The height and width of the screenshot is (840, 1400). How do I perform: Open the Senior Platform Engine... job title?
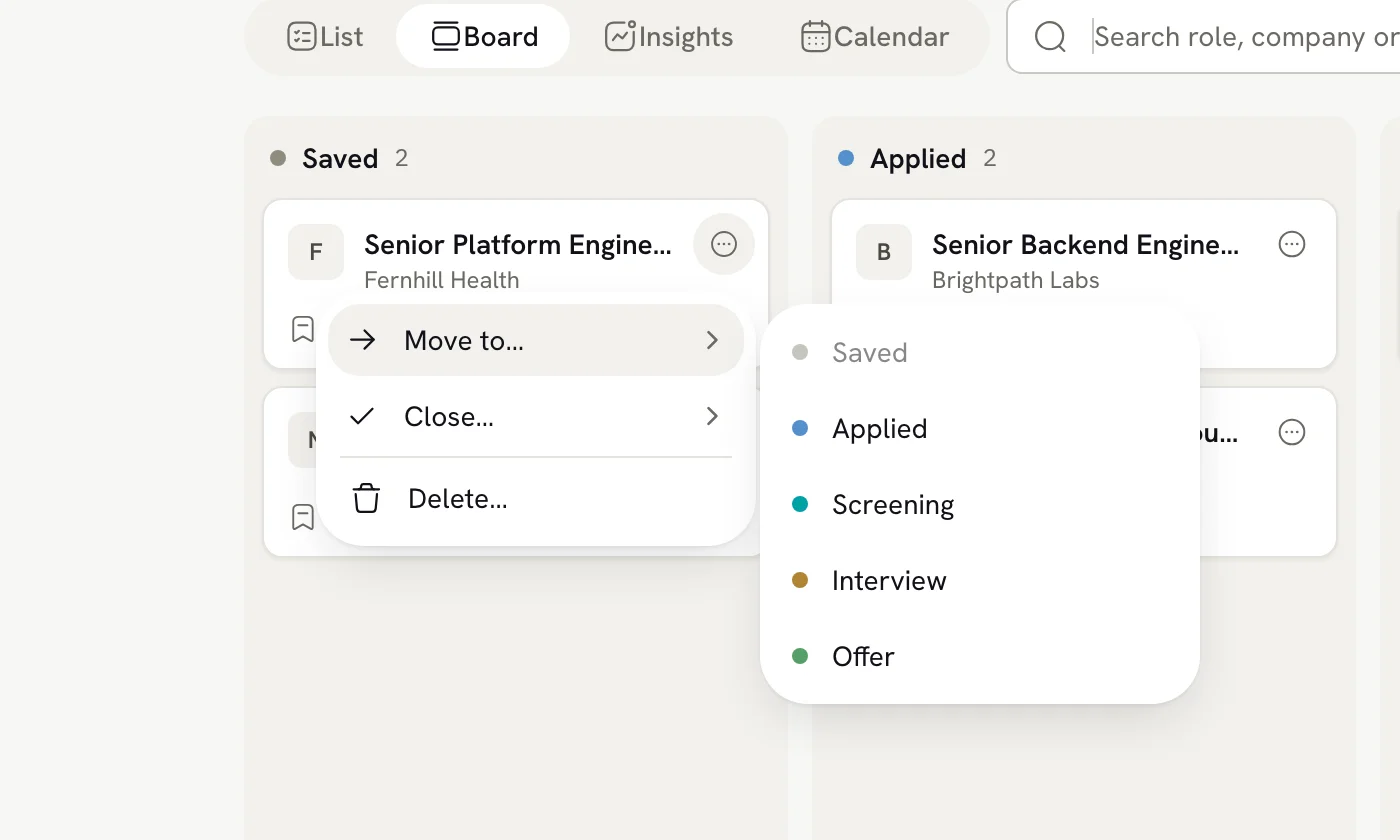coord(518,244)
